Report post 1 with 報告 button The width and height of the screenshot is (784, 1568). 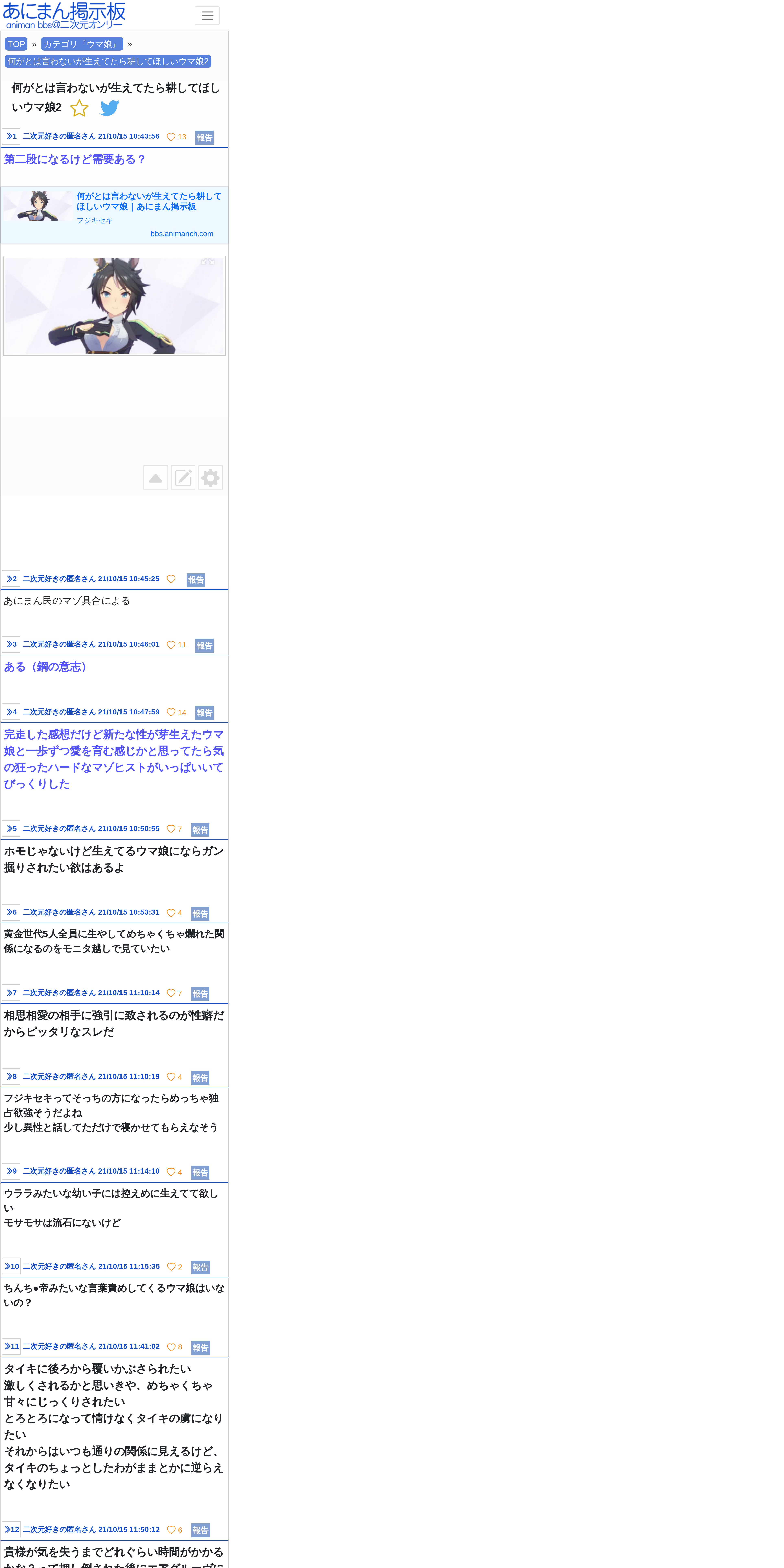click(x=205, y=138)
